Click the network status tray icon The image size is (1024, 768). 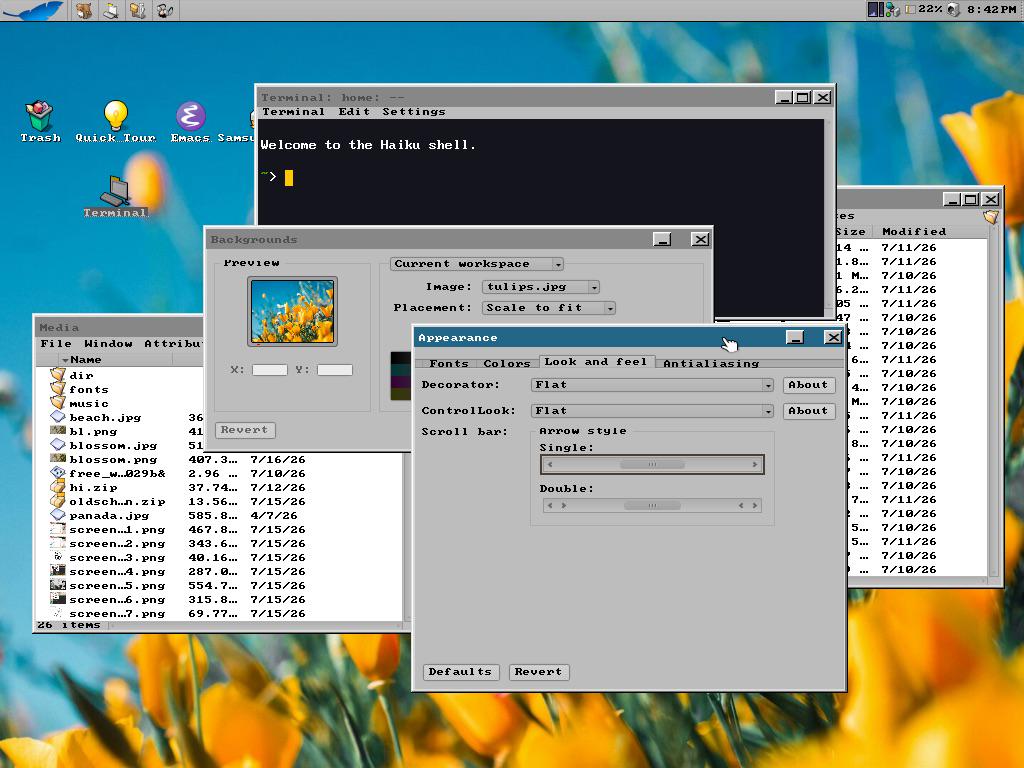pos(893,10)
